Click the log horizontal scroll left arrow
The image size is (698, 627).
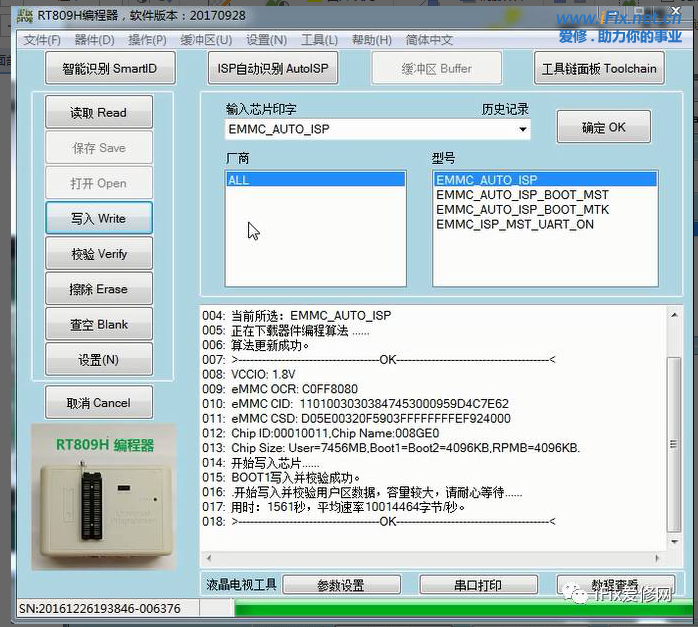[x=208, y=558]
